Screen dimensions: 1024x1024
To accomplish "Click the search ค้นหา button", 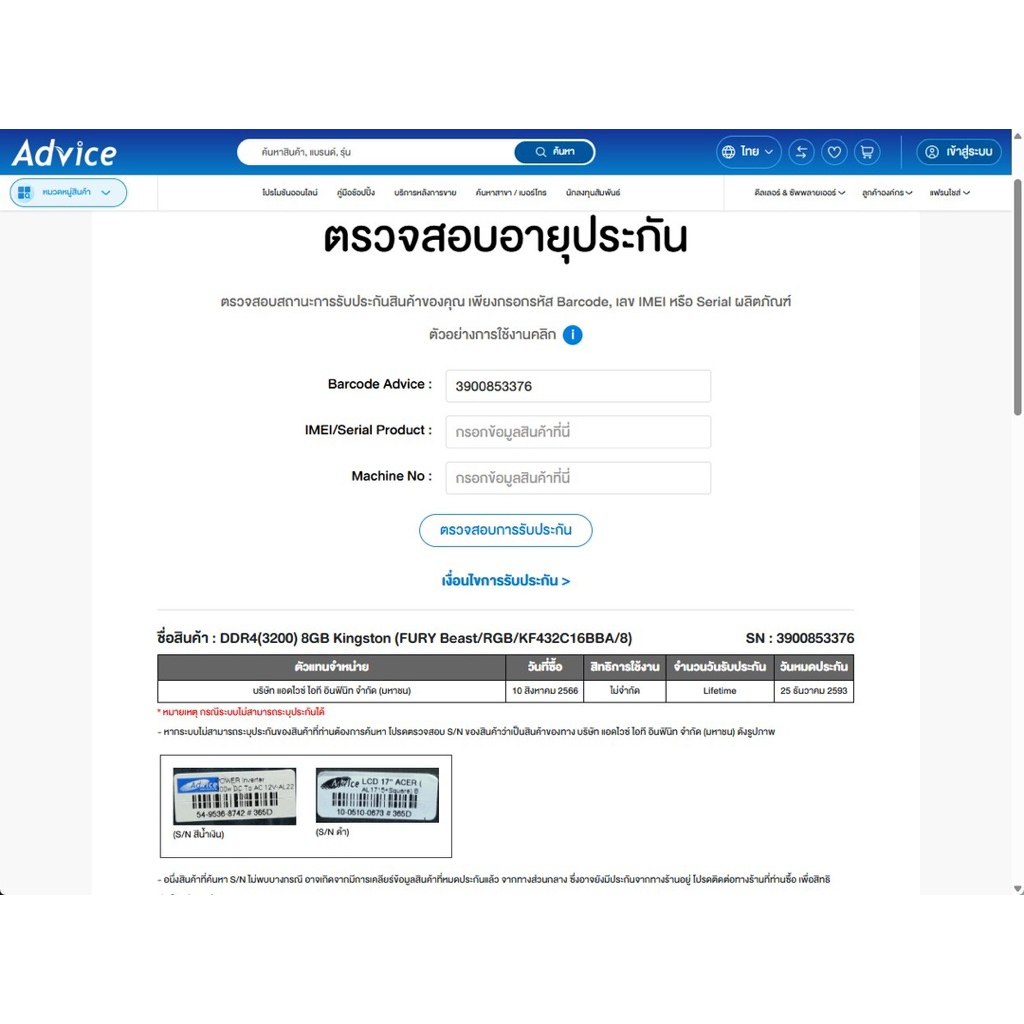I will (554, 152).
